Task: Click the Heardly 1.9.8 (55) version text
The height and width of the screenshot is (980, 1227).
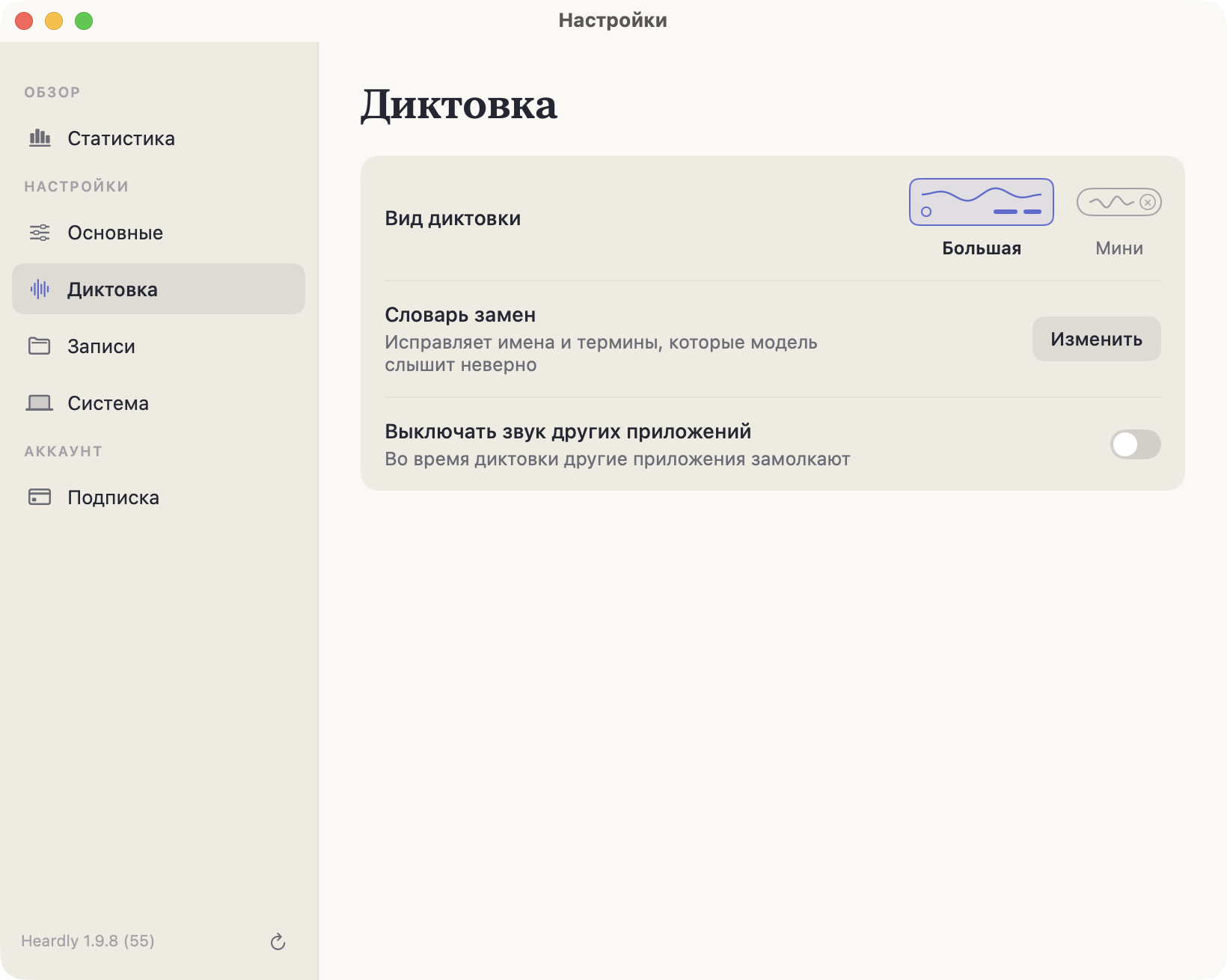Action: click(88, 941)
